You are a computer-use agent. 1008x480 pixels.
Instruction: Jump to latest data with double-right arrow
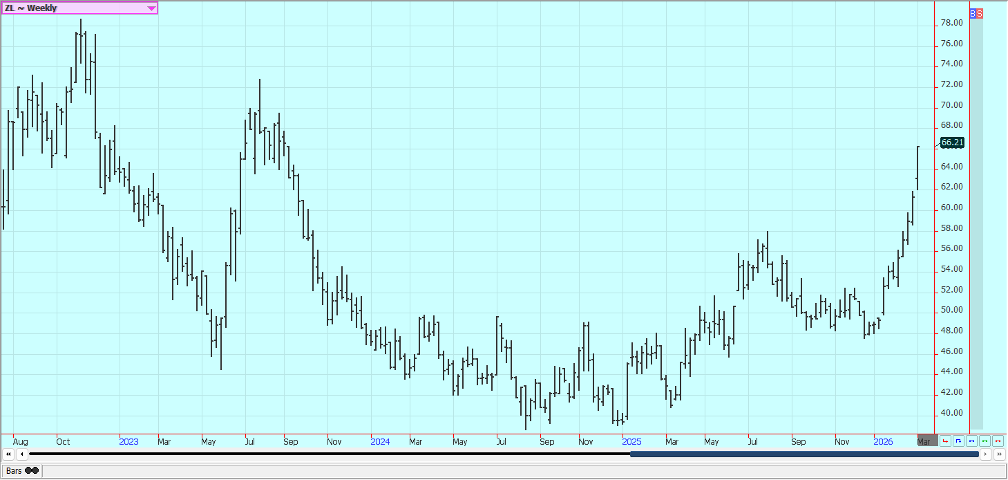pyautogui.click(x=999, y=454)
